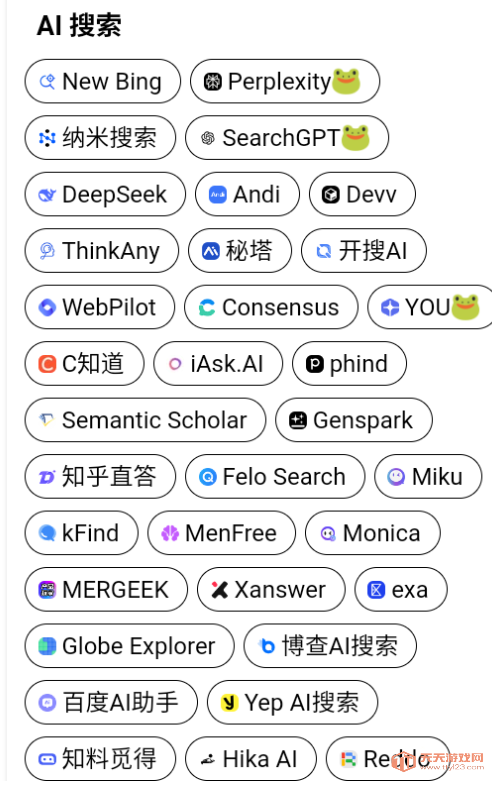
Task: Open the Yep AI搜索 chip
Action: pos(292,702)
